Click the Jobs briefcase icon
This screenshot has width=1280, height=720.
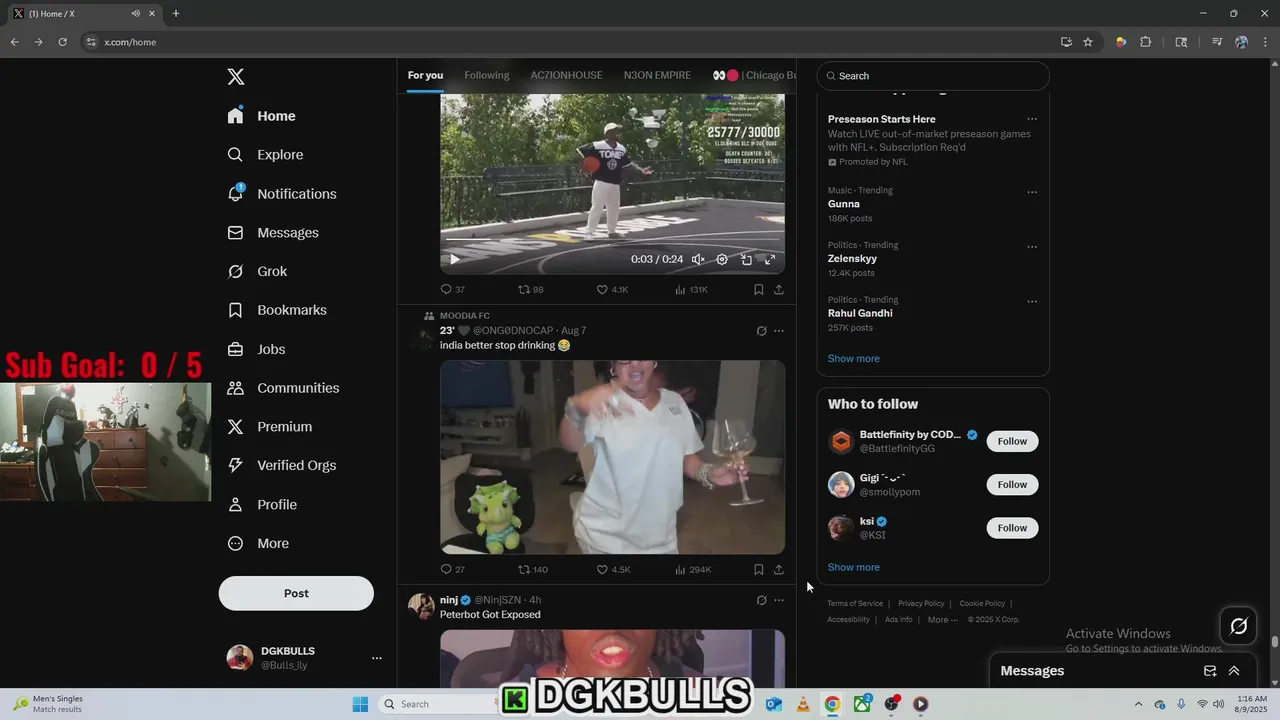[x=235, y=349]
